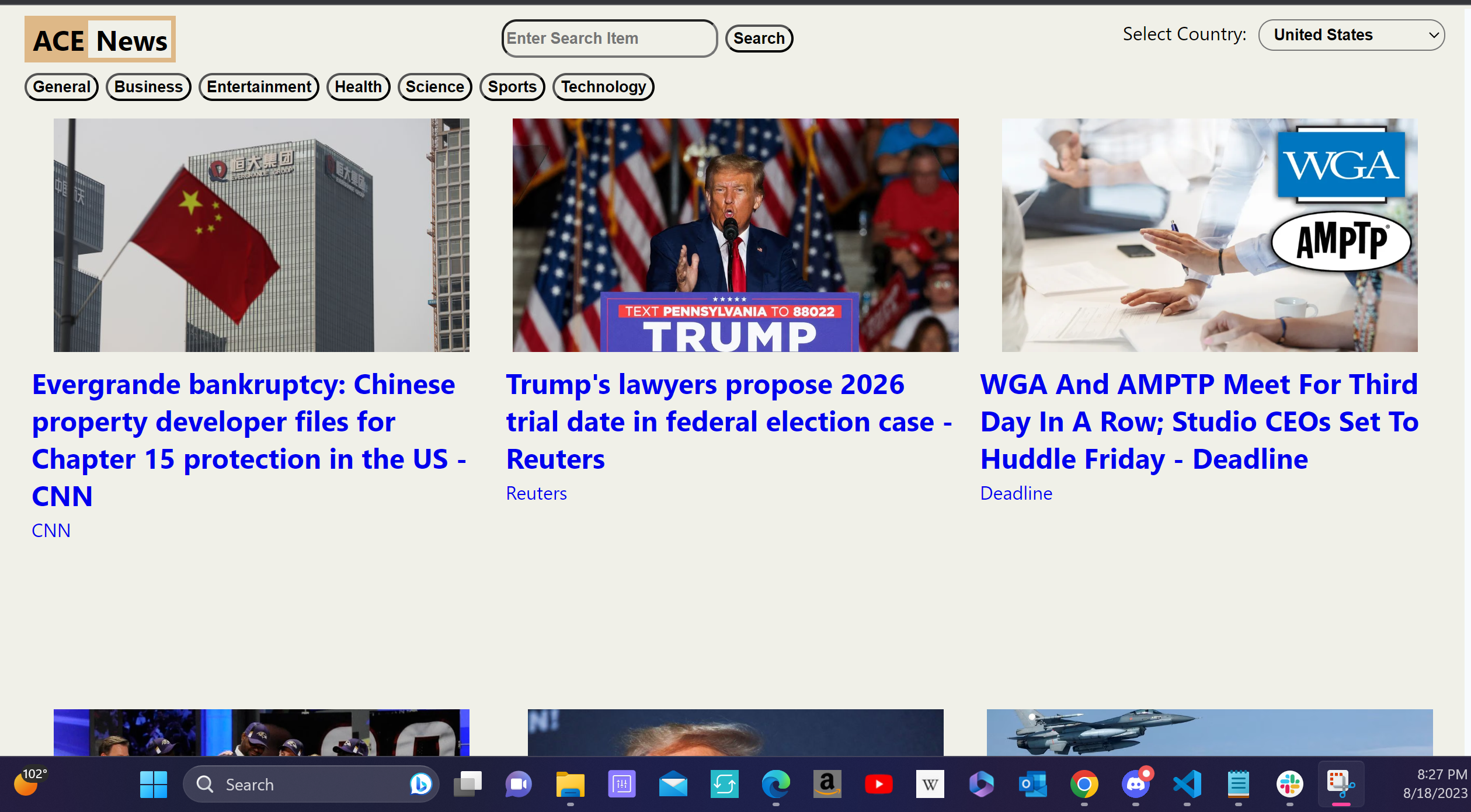Open the Trump rally thumbnail image

[x=735, y=235]
